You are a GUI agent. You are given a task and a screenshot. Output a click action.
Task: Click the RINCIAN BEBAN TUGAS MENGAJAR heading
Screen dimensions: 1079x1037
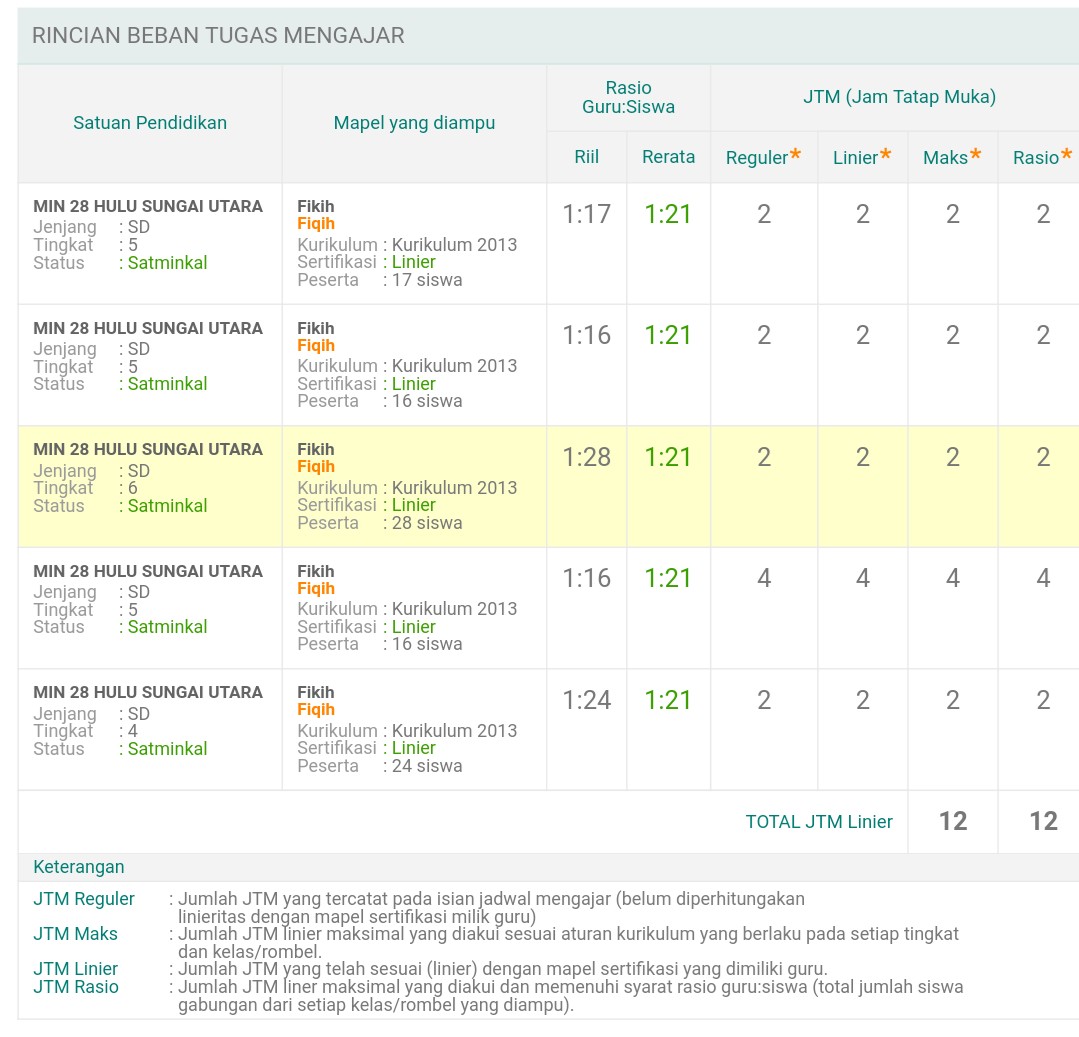click(x=218, y=35)
